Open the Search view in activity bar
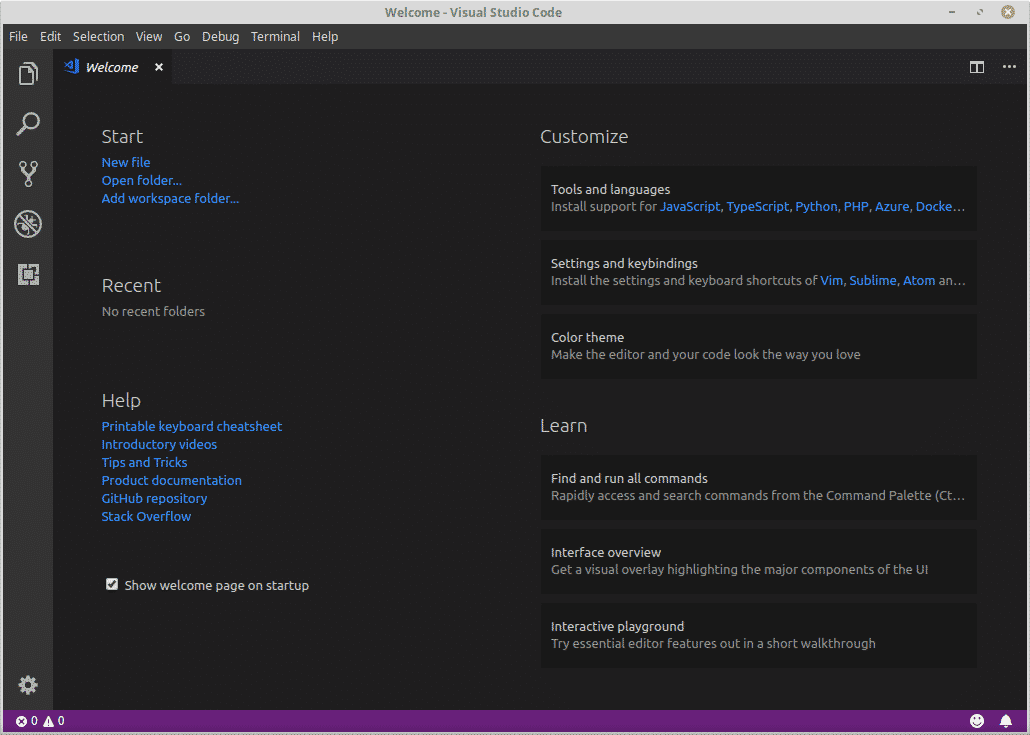The height and width of the screenshot is (735, 1030). (x=28, y=124)
